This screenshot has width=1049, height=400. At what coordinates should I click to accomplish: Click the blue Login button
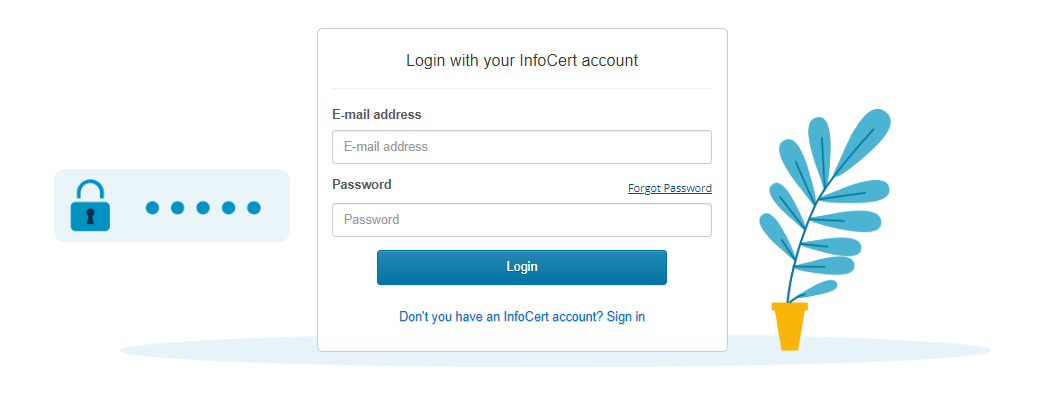522,268
